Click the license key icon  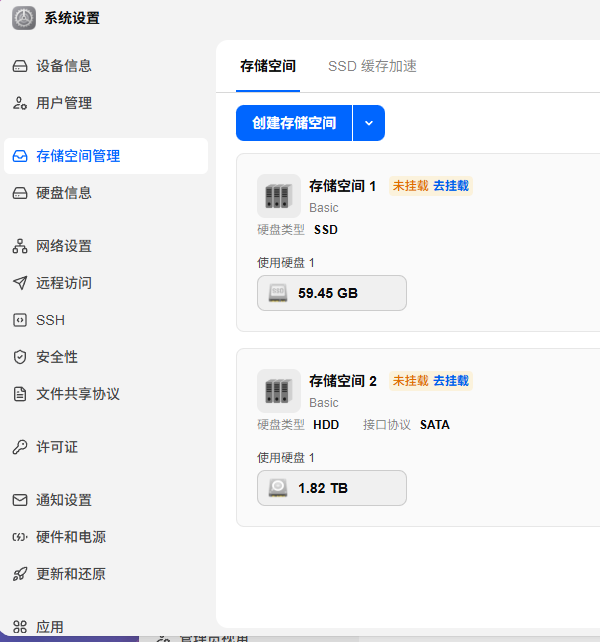click(x=20, y=447)
